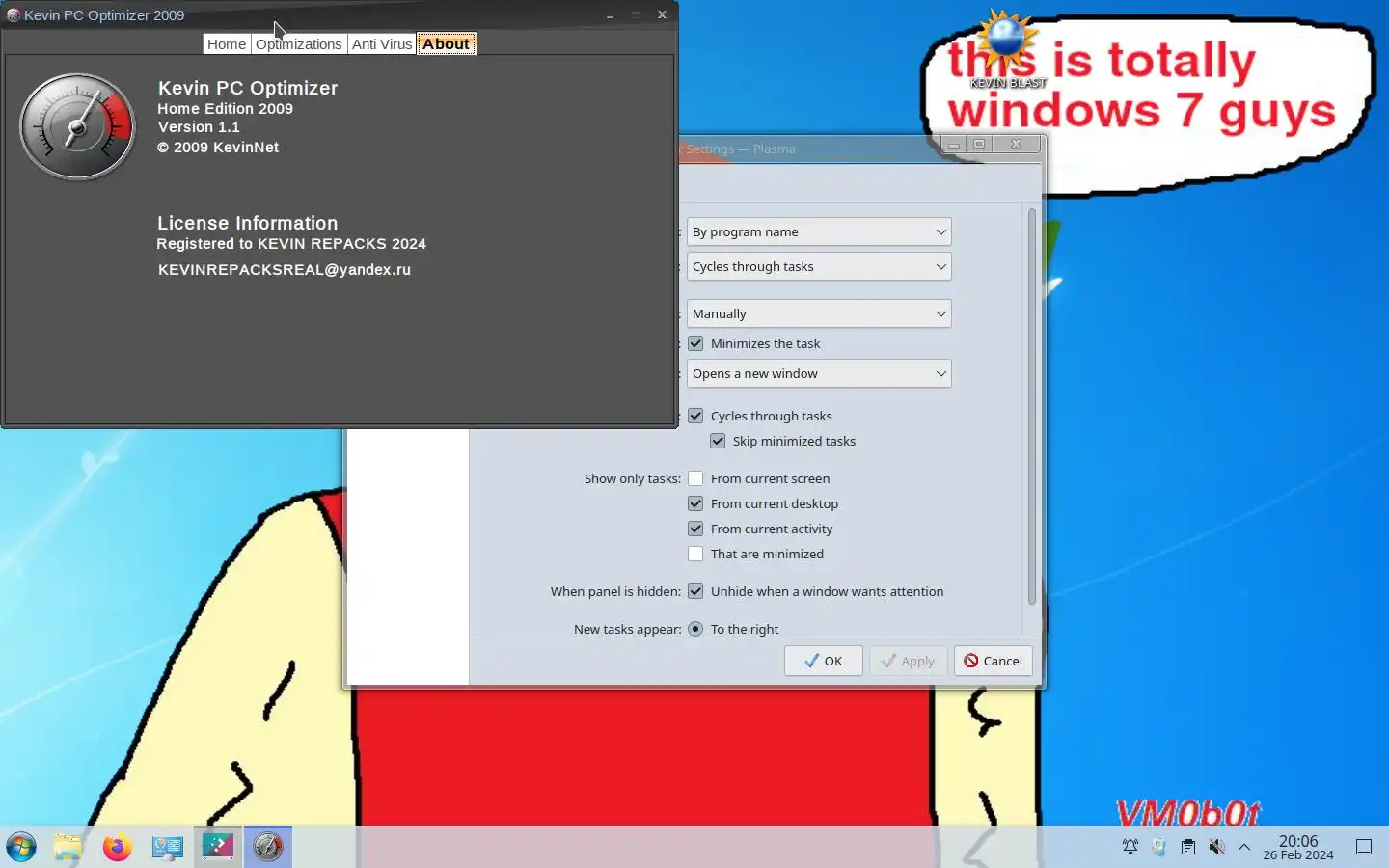Expand the Opens a new window dropdown
The height and width of the screenshot is (868, 1389).
819,373
